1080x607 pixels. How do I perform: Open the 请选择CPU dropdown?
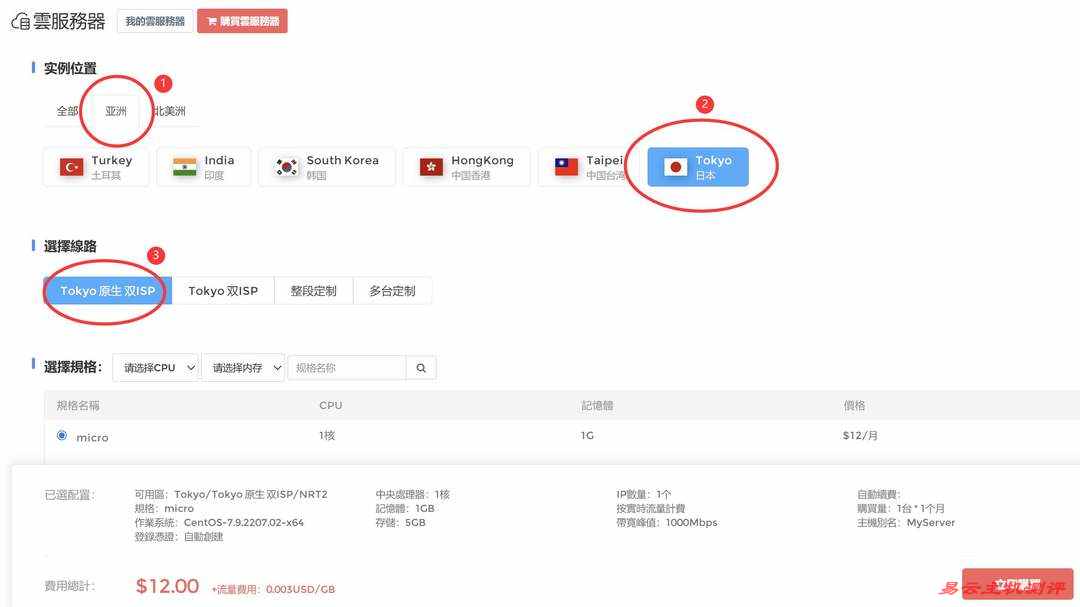(155, 368)
